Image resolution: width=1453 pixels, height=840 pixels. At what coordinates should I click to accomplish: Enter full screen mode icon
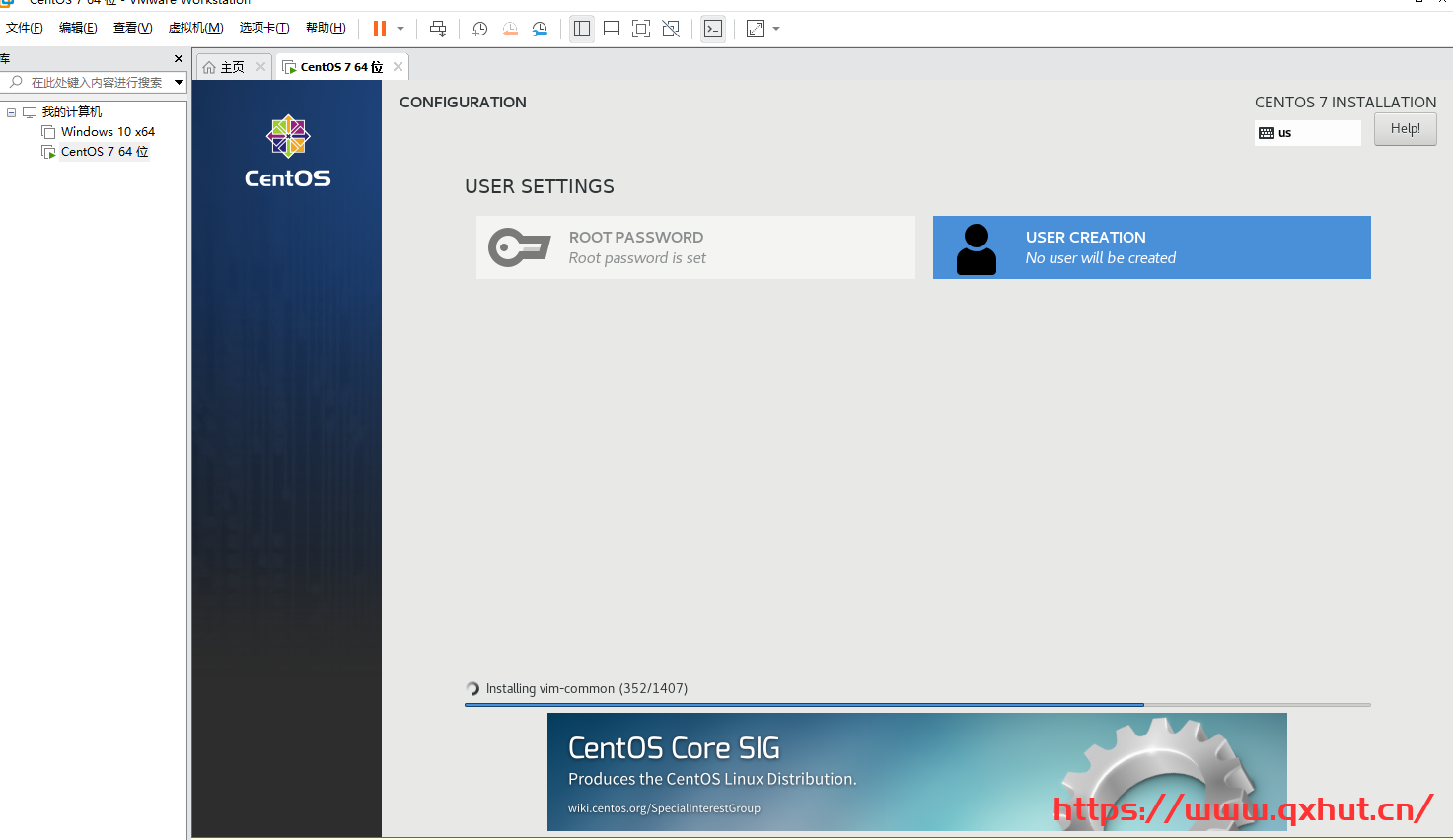pos(641,29)
